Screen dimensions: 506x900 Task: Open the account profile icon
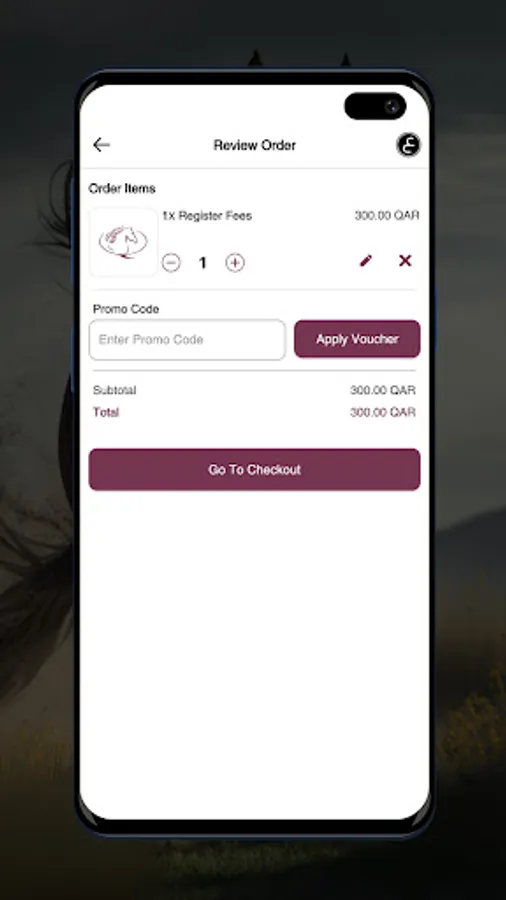click(x=408, y=145)
